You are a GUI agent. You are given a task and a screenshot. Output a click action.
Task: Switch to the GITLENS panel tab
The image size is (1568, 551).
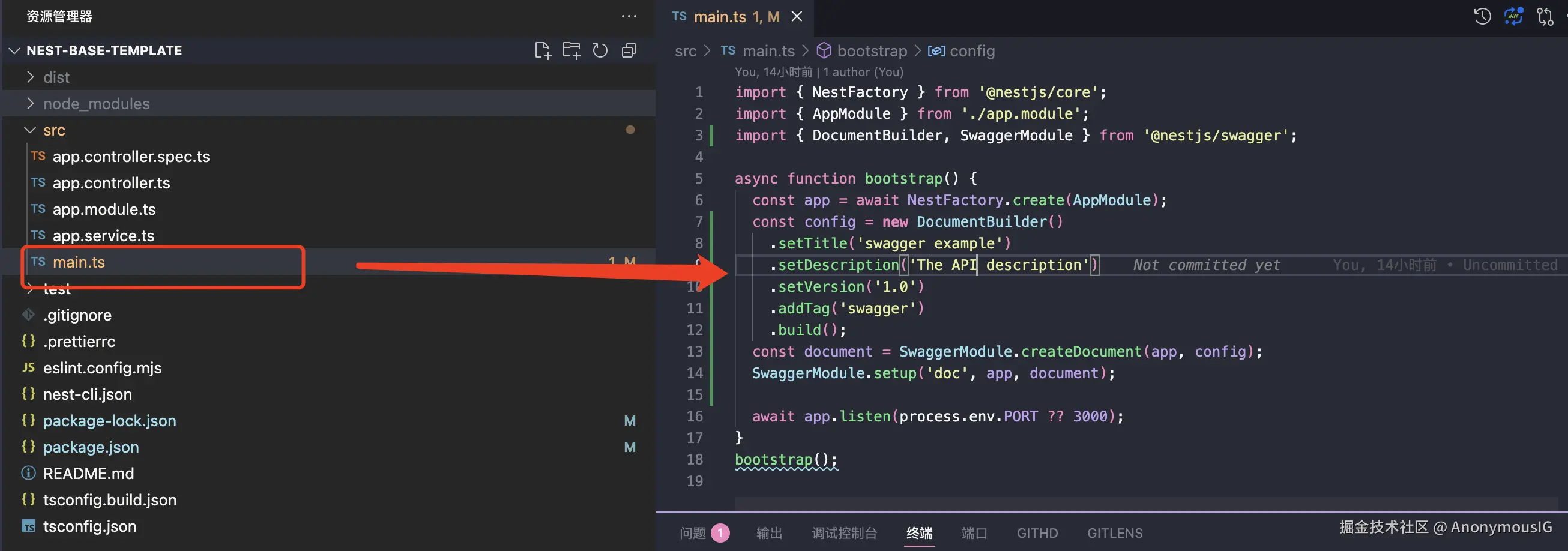tap(1115, 533)
